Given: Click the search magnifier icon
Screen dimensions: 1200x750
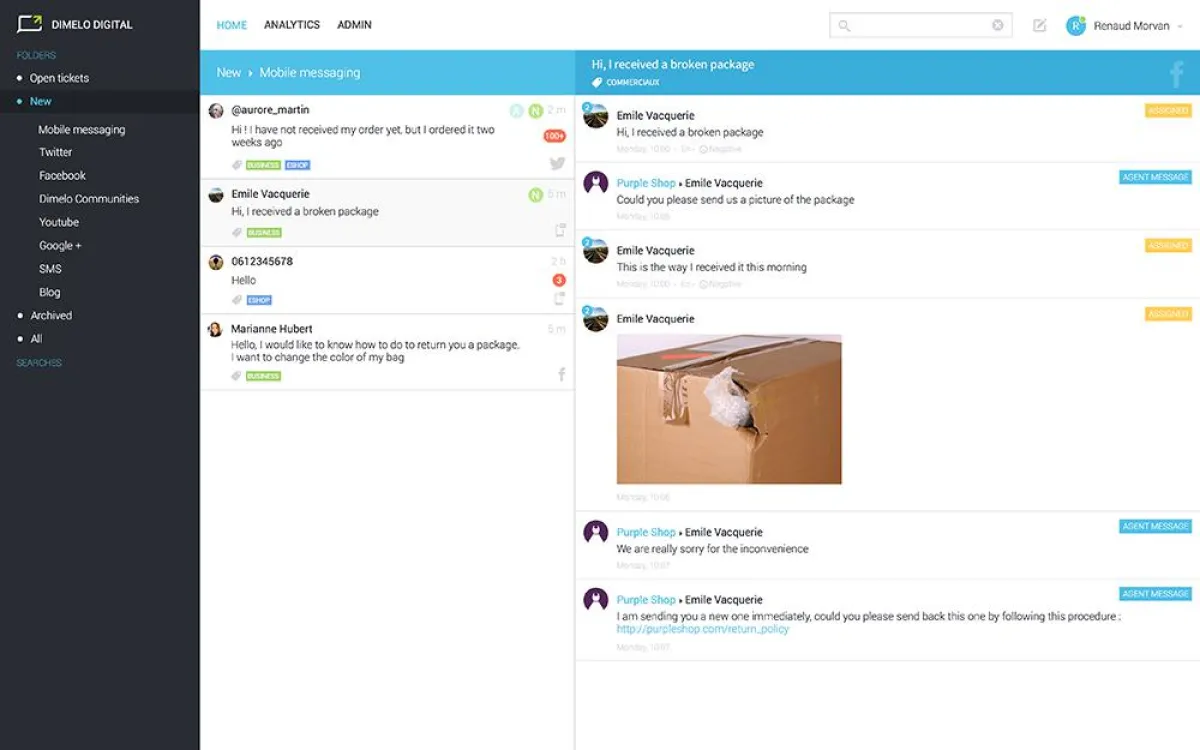Looking at the screenshot, I should point(844,26).
